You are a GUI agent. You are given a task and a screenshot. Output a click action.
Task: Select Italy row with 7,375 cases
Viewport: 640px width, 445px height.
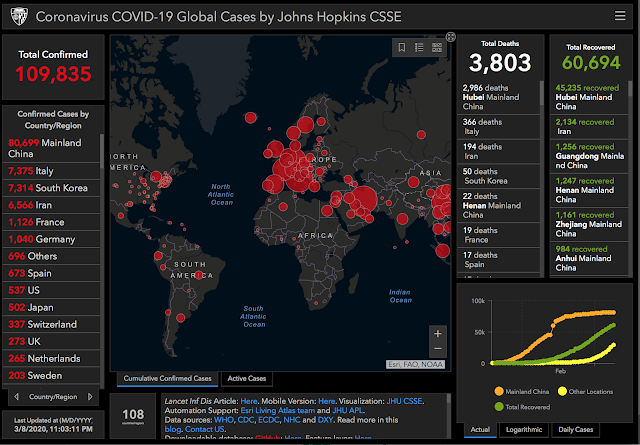coord(51,171)
